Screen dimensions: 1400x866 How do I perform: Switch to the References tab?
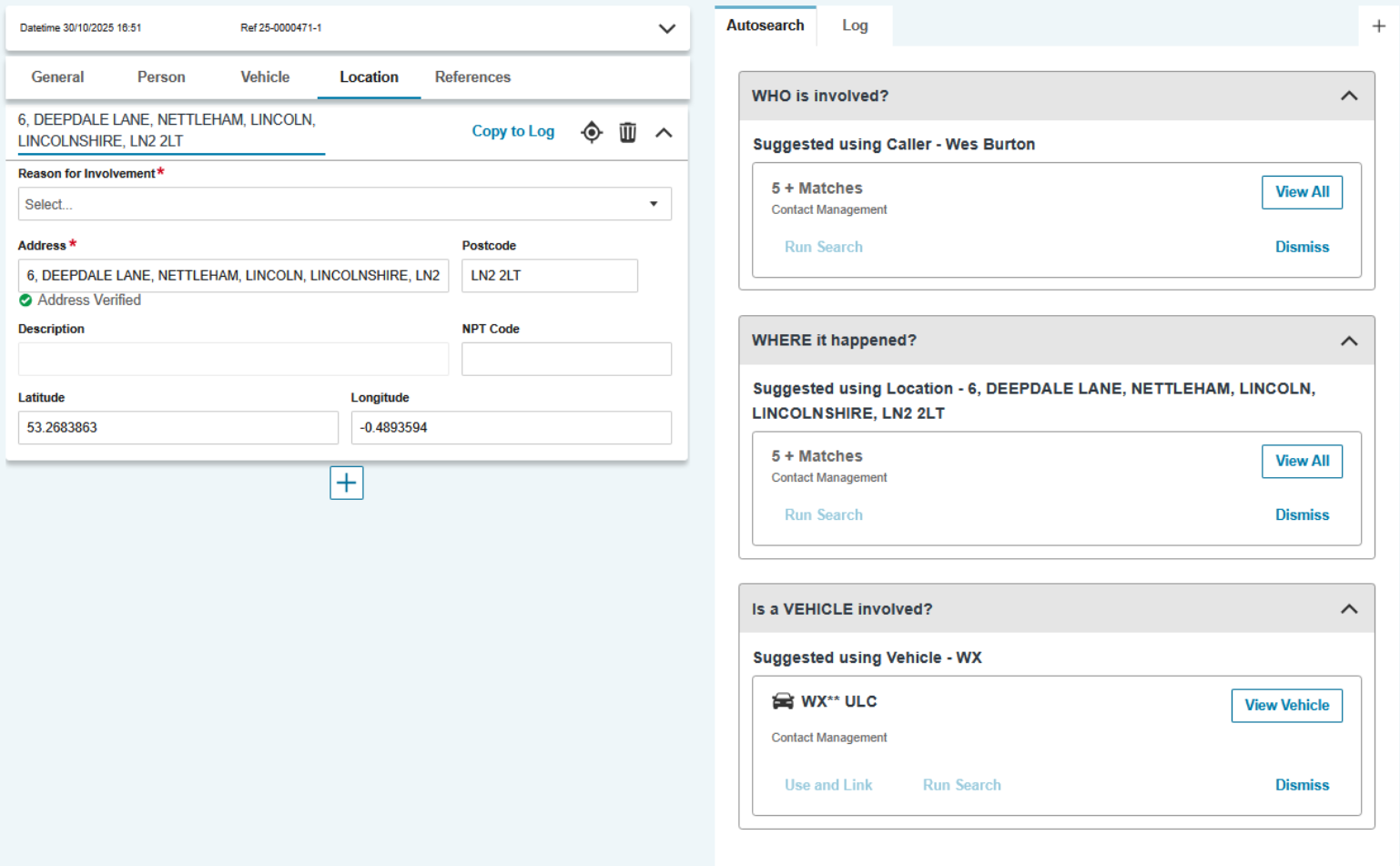(x=472, y=77)
